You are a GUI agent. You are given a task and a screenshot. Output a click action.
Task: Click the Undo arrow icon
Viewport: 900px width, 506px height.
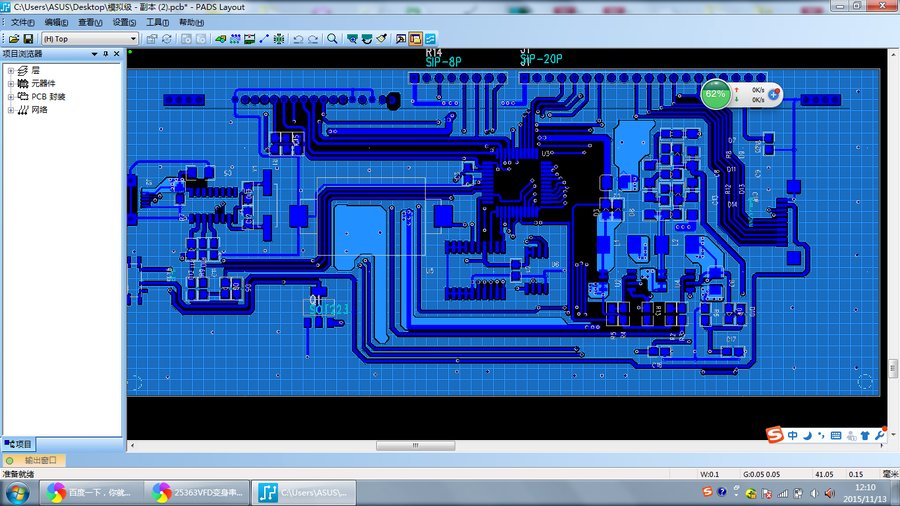pyautogui.click(x=297, y=39)
